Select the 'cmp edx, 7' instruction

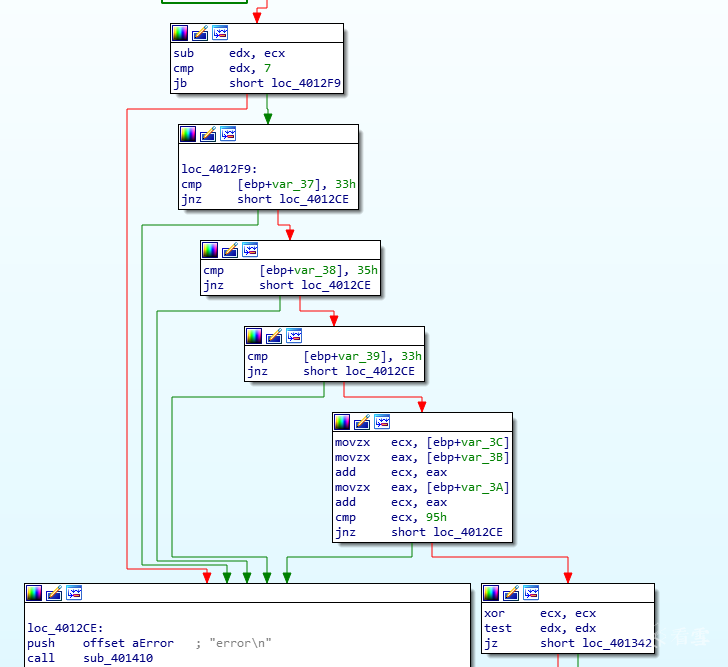222,68
